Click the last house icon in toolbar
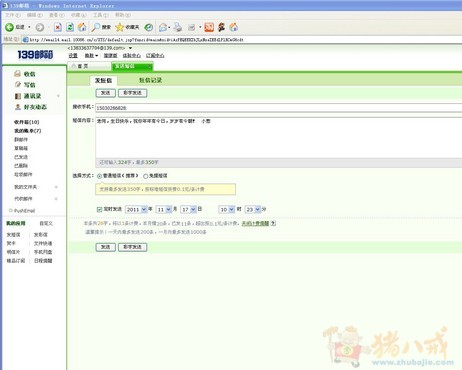Image resolution: width=462 pixels, height=370 pixels. 234,27
